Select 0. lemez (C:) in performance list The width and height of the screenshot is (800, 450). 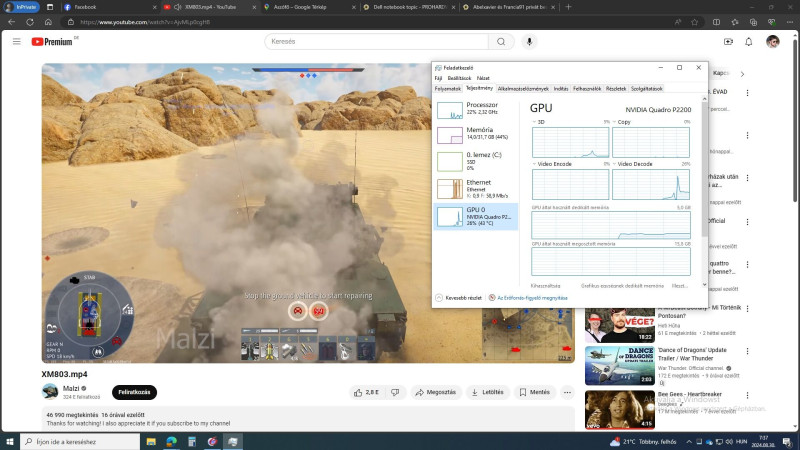click(476, 161)
